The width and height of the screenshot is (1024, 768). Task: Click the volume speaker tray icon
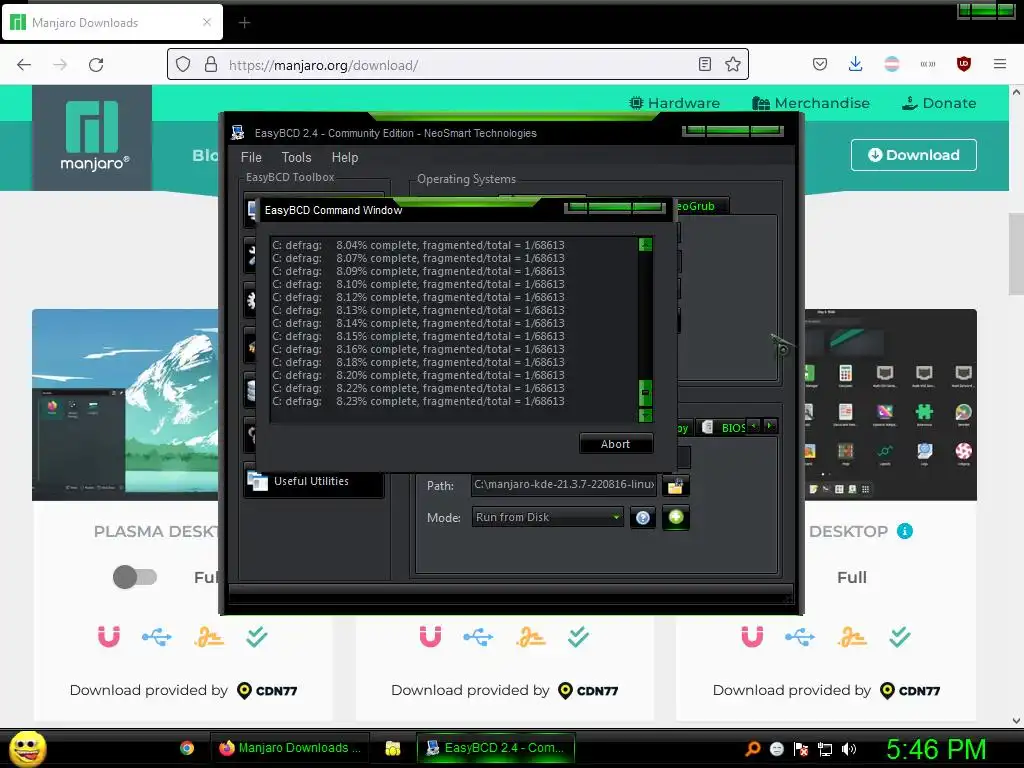tap(849, 749)
